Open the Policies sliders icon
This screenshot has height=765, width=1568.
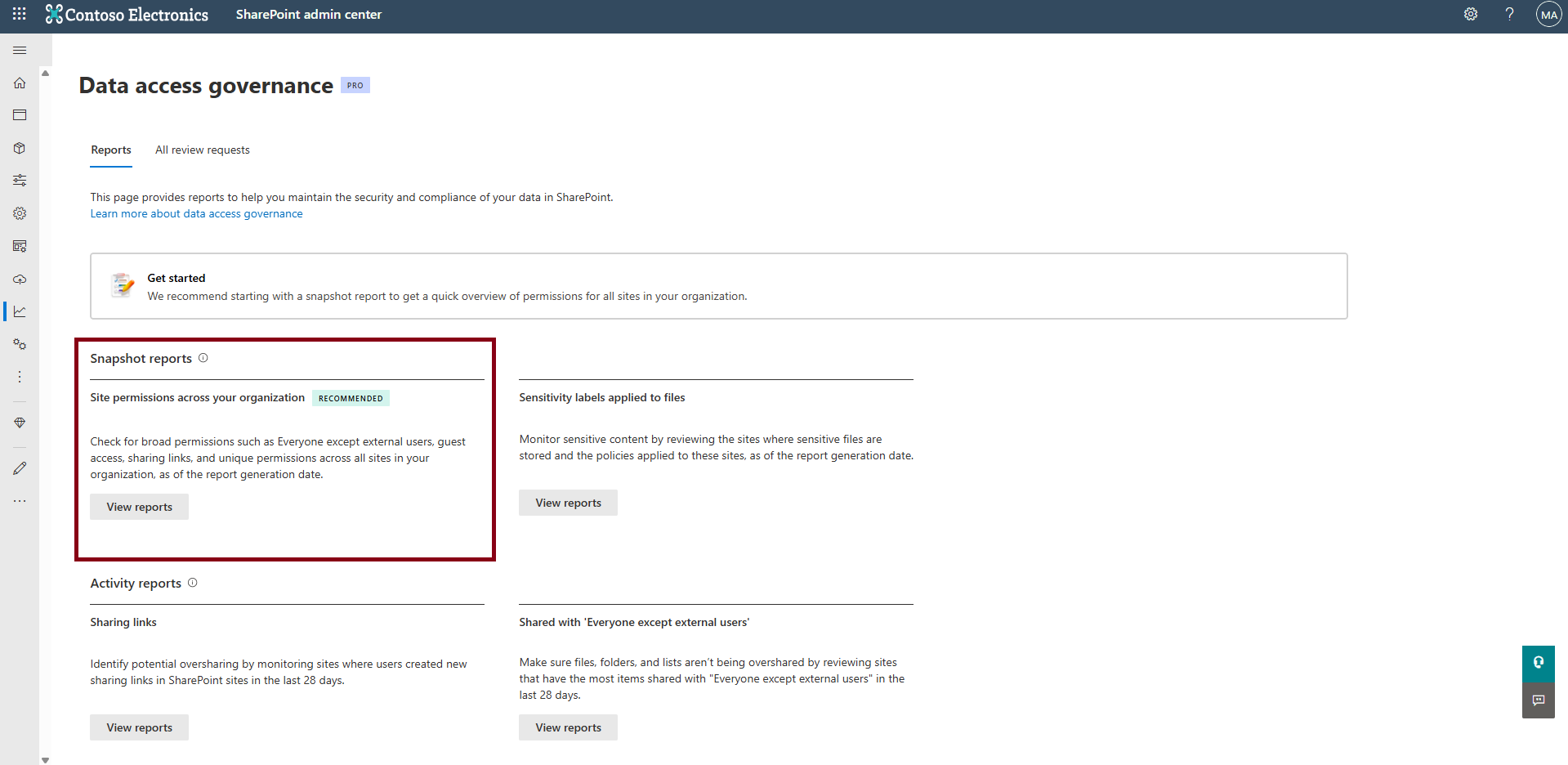tap(20, 181)
